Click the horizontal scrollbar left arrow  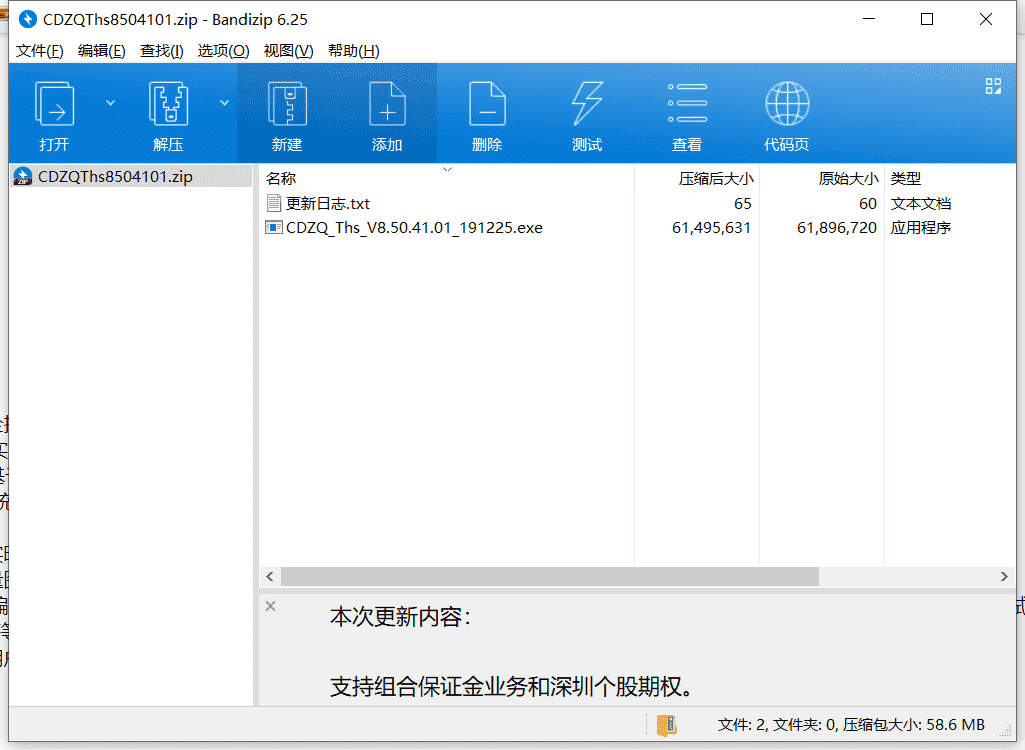pos(270,577)
